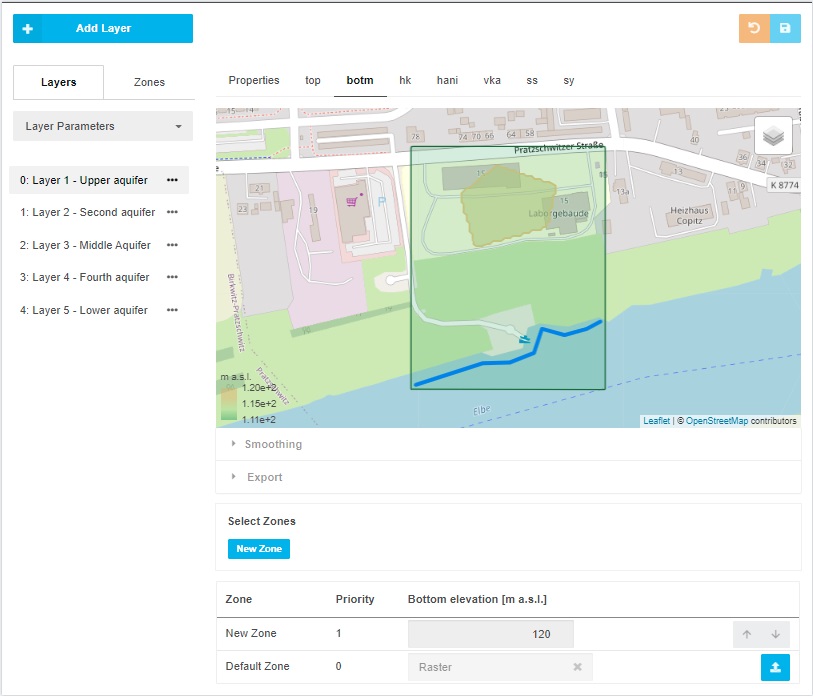Clear the Raster value with the X
This screenshot has height=696, width=813.
(x=577, y=667)
